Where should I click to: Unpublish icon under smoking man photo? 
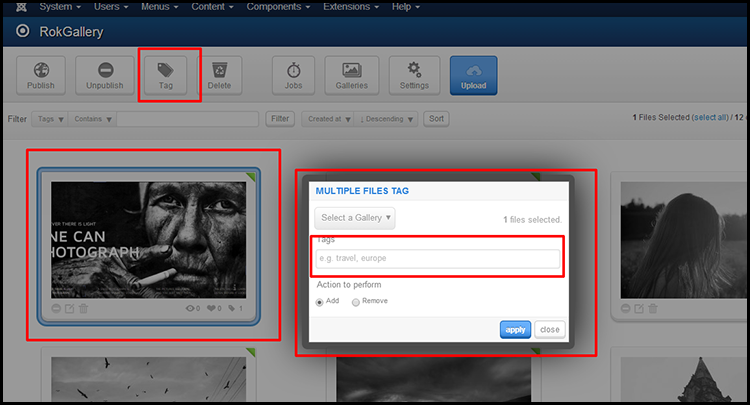tap(56, 308)
